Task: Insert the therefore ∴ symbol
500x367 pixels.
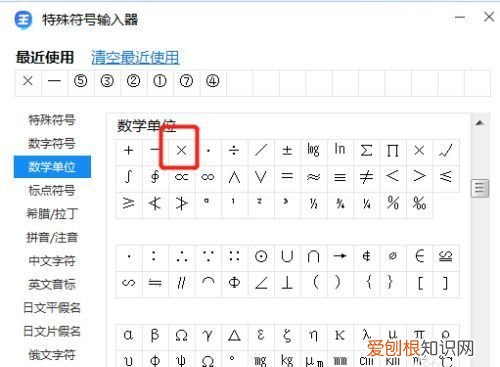Action: (181, 257)
